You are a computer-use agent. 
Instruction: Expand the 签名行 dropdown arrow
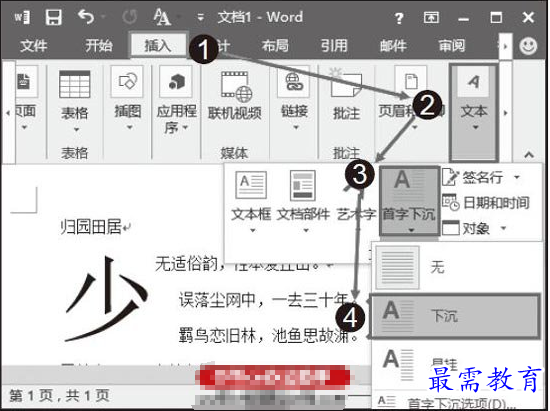(x=517, y=177)
